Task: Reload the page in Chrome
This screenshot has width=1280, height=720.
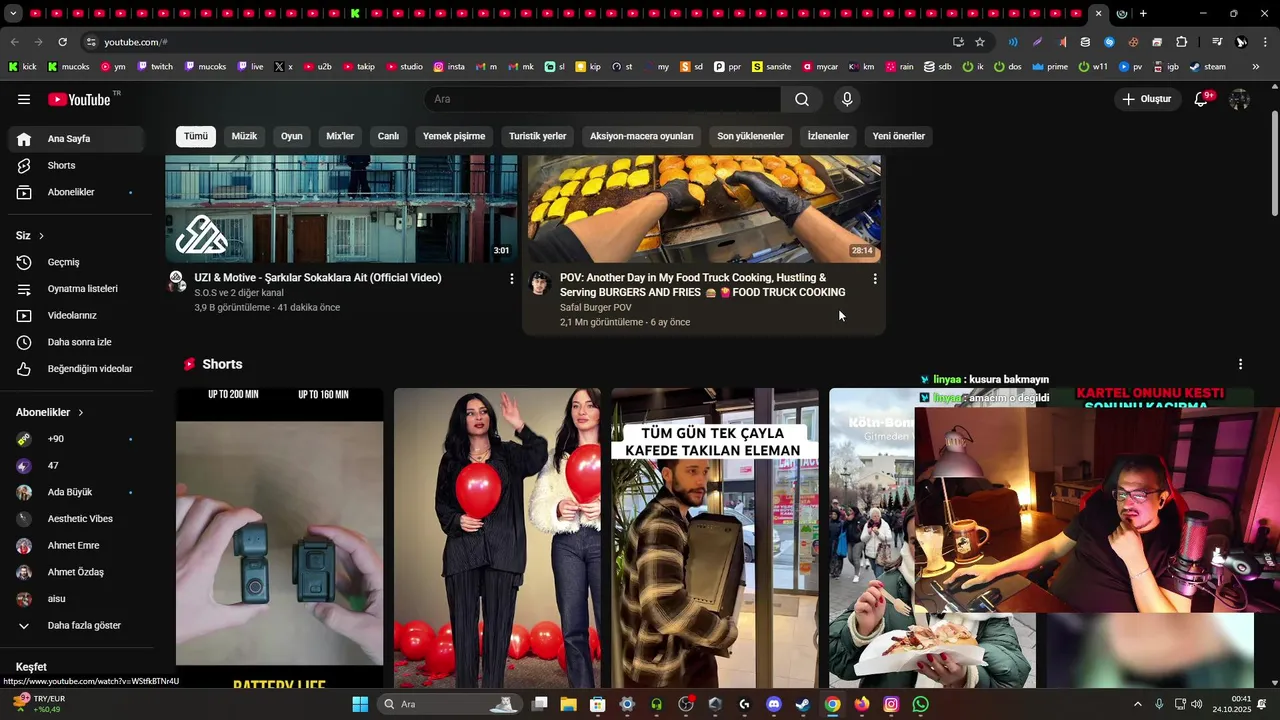Action: (x=62, y=42)
